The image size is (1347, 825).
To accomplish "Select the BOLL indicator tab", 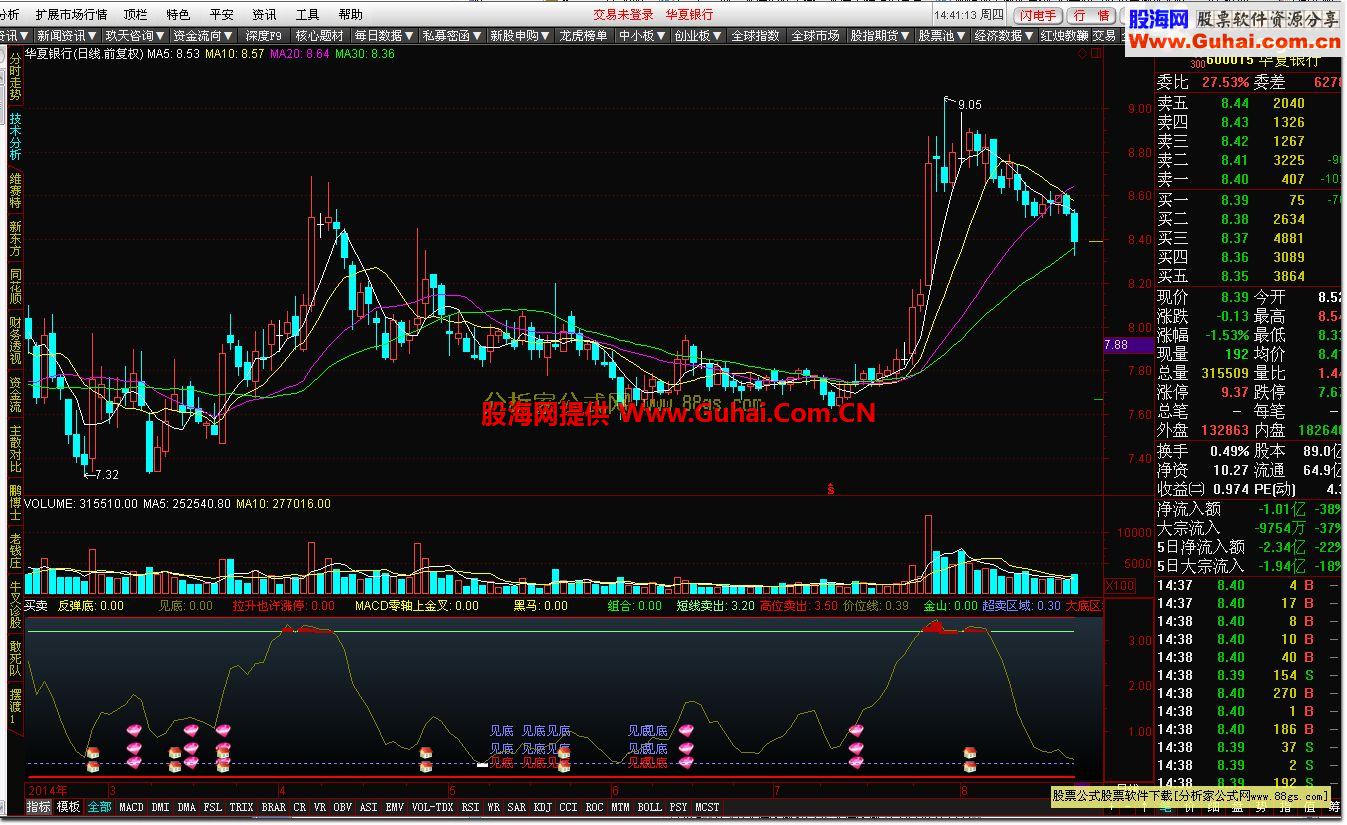I will coord(649,806).
